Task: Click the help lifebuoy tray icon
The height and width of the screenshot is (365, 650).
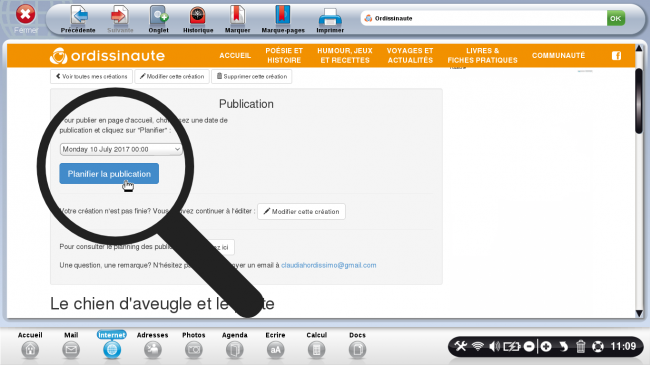Action: (x=598, y=346)
